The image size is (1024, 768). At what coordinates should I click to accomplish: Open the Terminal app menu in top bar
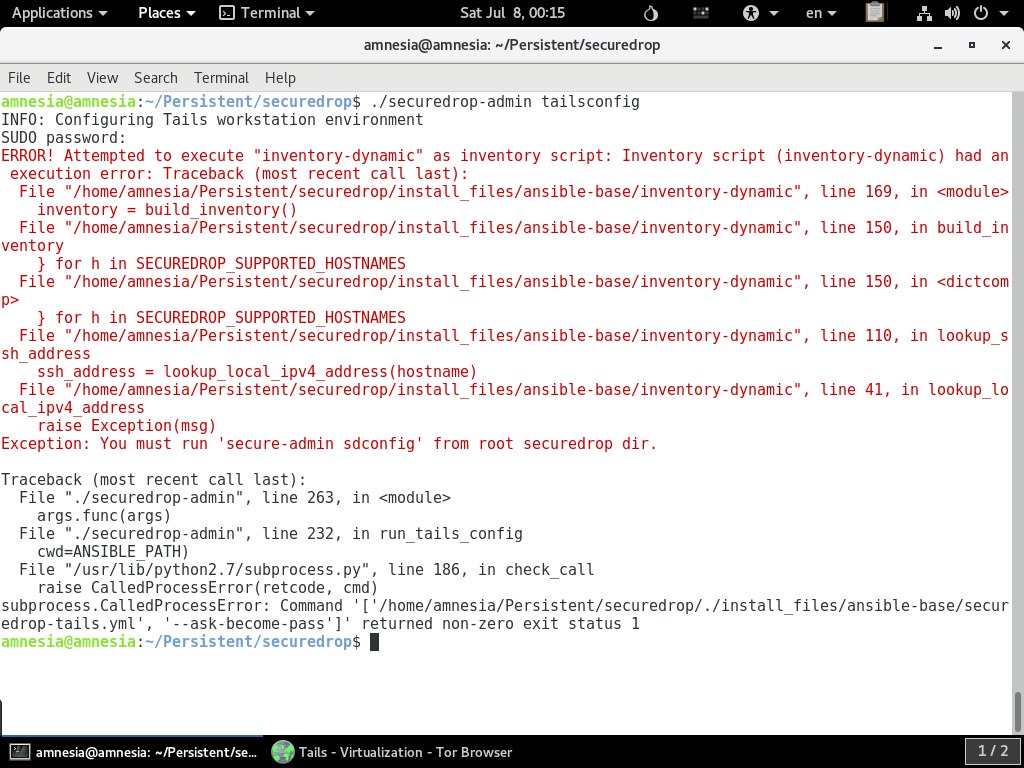click(266, 13)
